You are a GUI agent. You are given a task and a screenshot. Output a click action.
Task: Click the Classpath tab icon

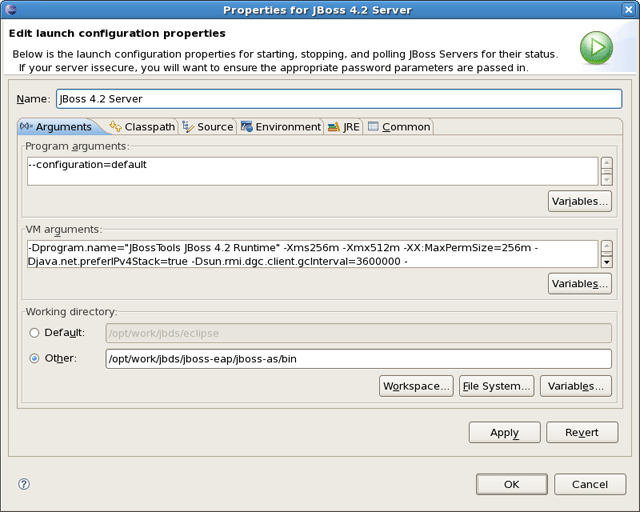click(x=115, y=127)
